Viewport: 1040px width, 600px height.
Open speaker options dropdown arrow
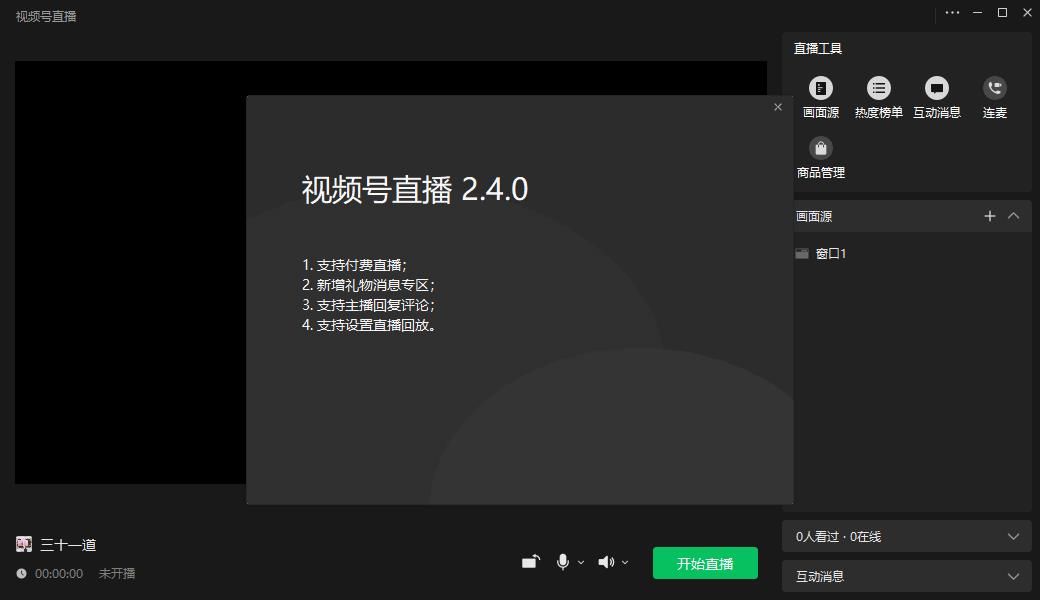pyautogui.click(x=625, y=563)
